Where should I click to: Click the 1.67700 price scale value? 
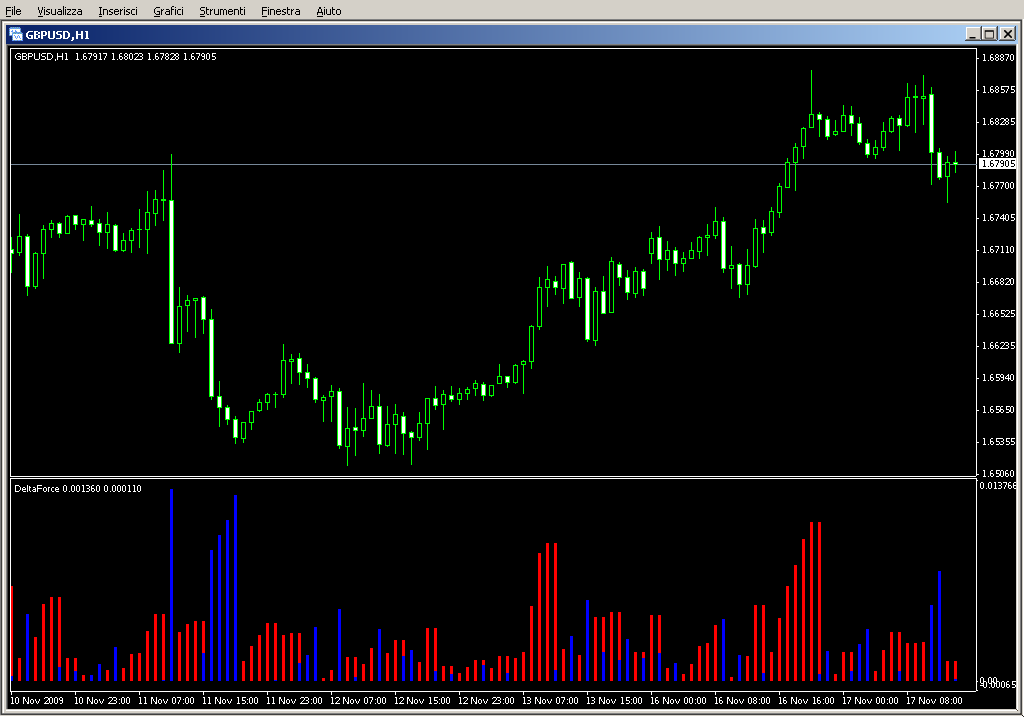pyautogui.click(x=999, y=185)
